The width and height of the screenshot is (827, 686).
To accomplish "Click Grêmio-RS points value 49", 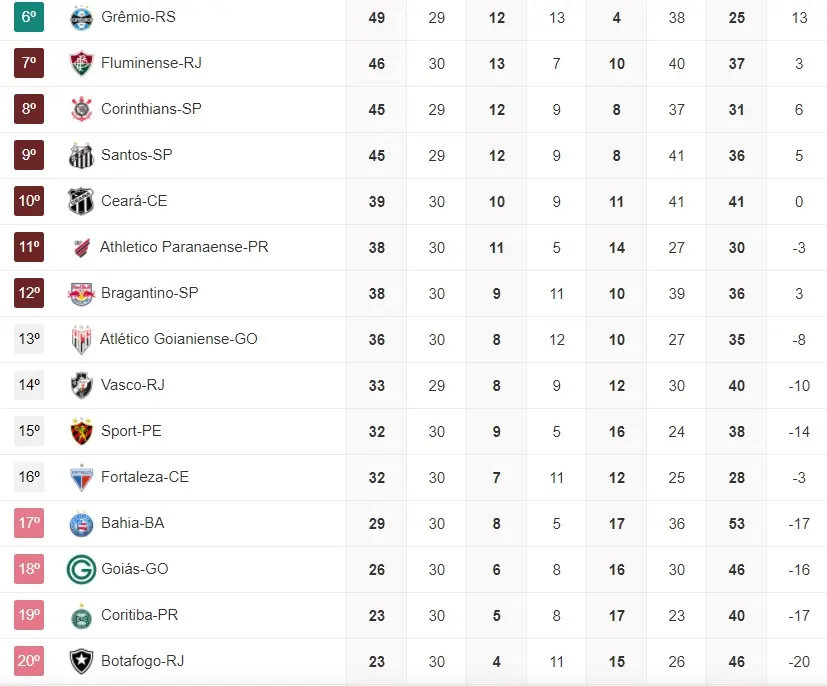I will [x=377, y=17].
